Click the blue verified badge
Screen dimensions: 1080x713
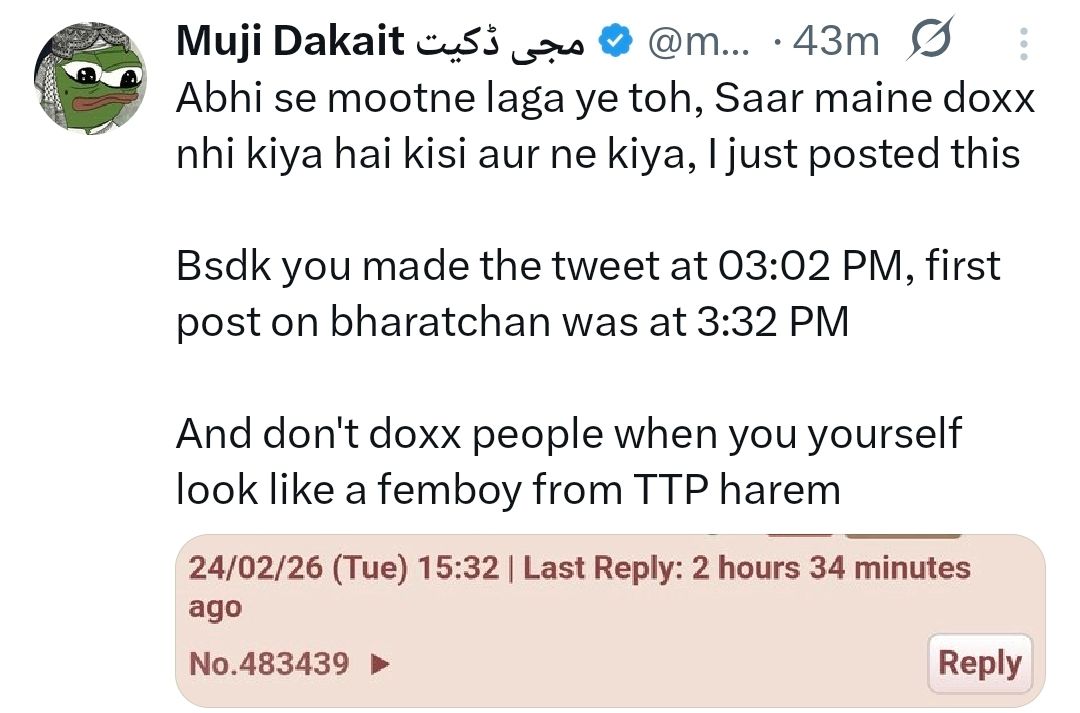tap(613, 41)
